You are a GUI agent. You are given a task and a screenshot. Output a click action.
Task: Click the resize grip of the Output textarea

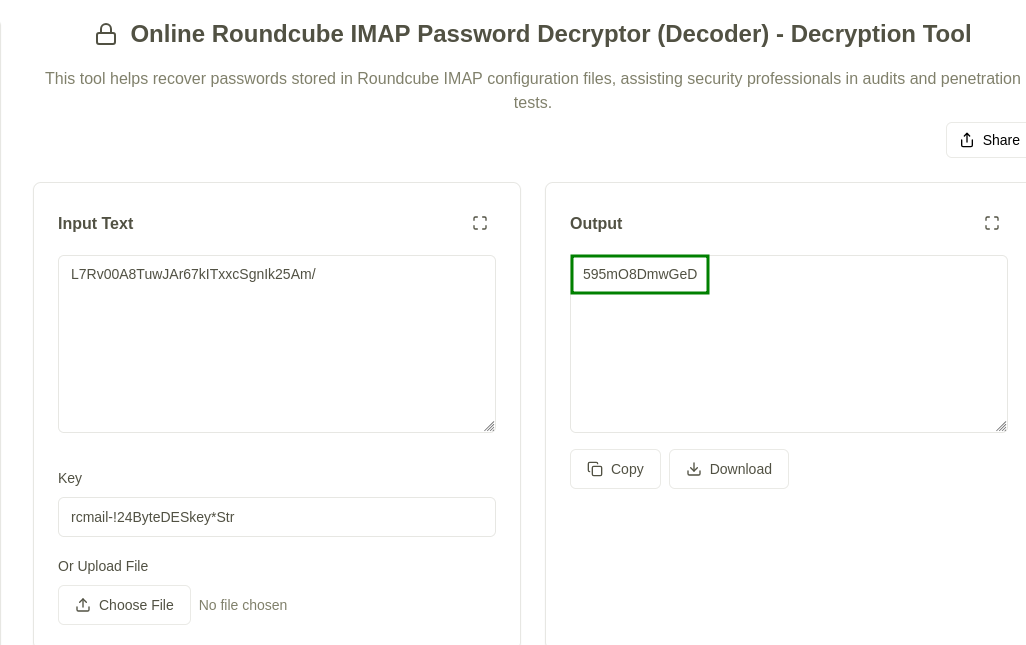tap(1002, 427)
